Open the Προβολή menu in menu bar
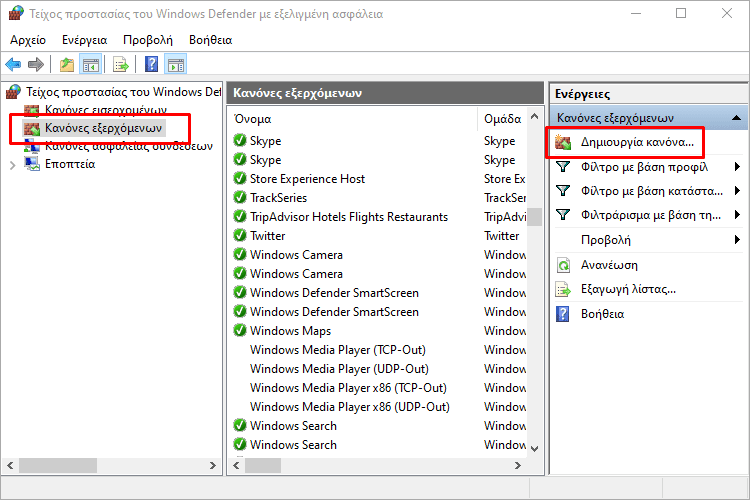Image resolution: width=750 pixels, height=500 pixels. (148, 40)
